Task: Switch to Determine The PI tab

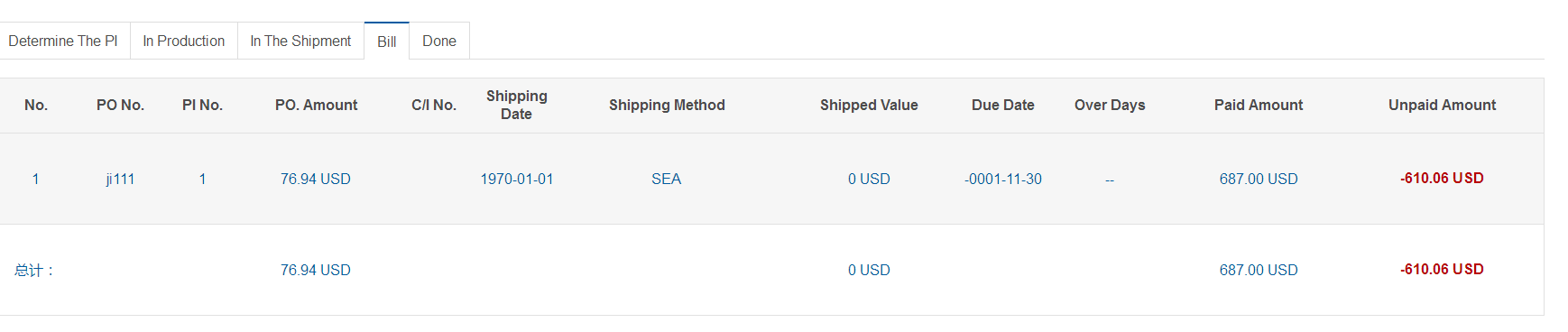Action: click(63, 41)
